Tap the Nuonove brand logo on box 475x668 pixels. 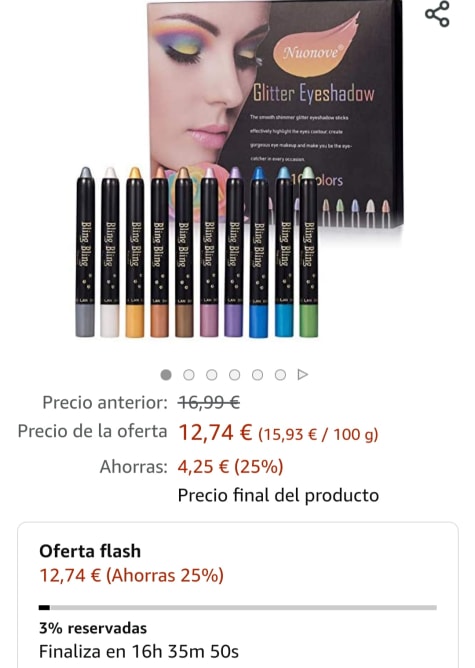coord(312,52)
